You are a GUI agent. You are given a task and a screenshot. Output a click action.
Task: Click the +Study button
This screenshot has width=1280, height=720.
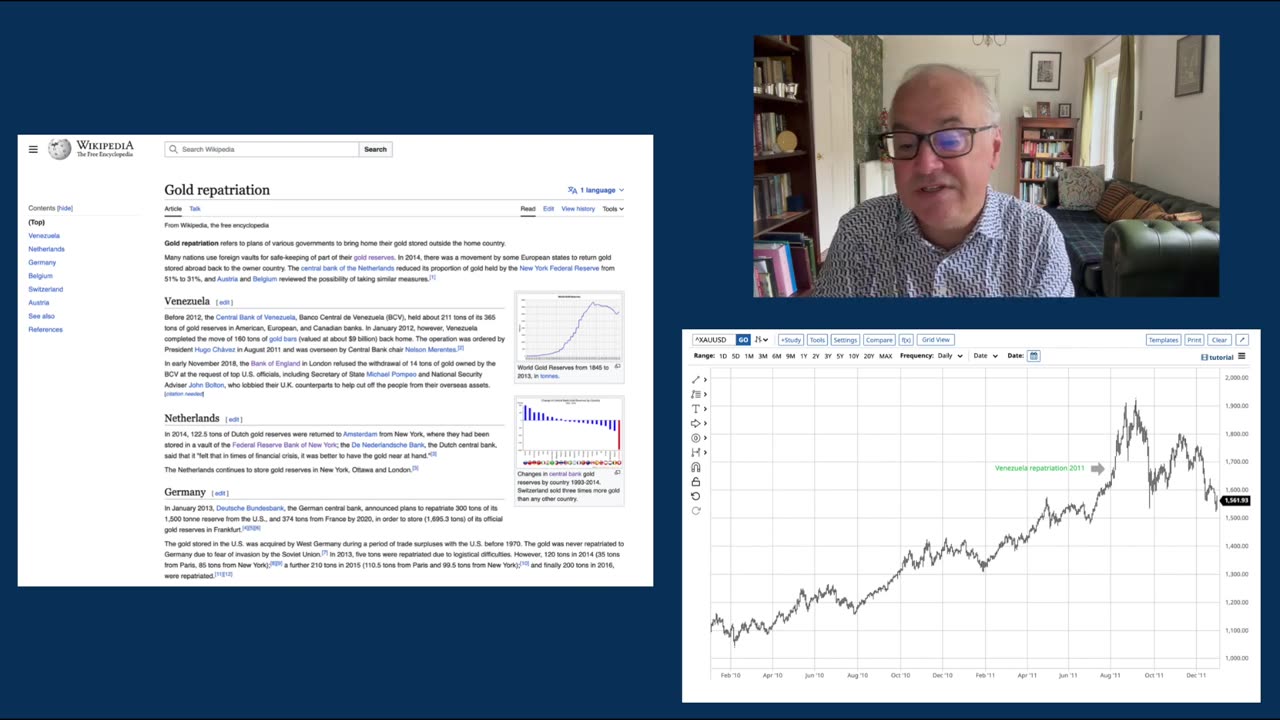790,340
